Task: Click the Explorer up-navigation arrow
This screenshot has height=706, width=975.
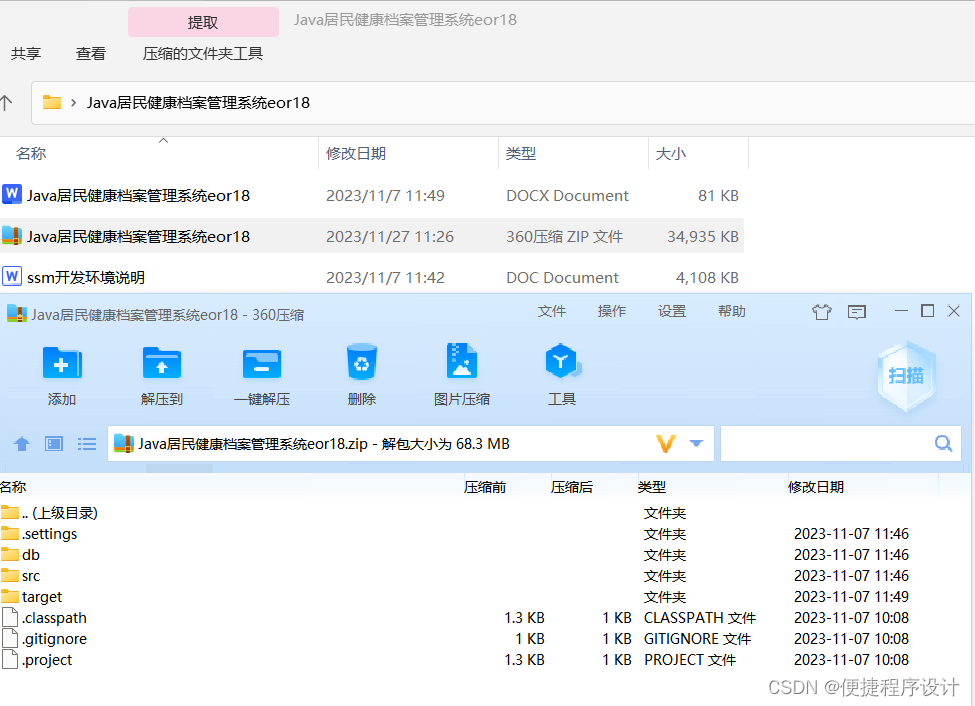Action: [9, 102]
